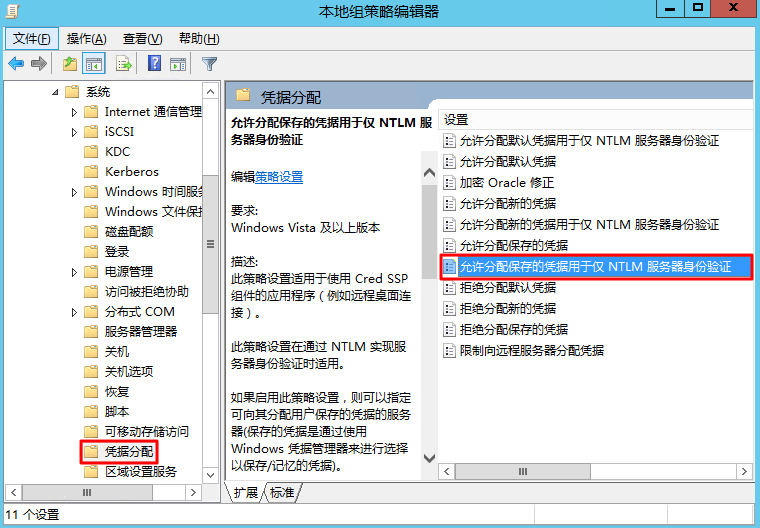Expand the 分布式 COM tree node
Screen dimensions: 760x528
point(74,312)
